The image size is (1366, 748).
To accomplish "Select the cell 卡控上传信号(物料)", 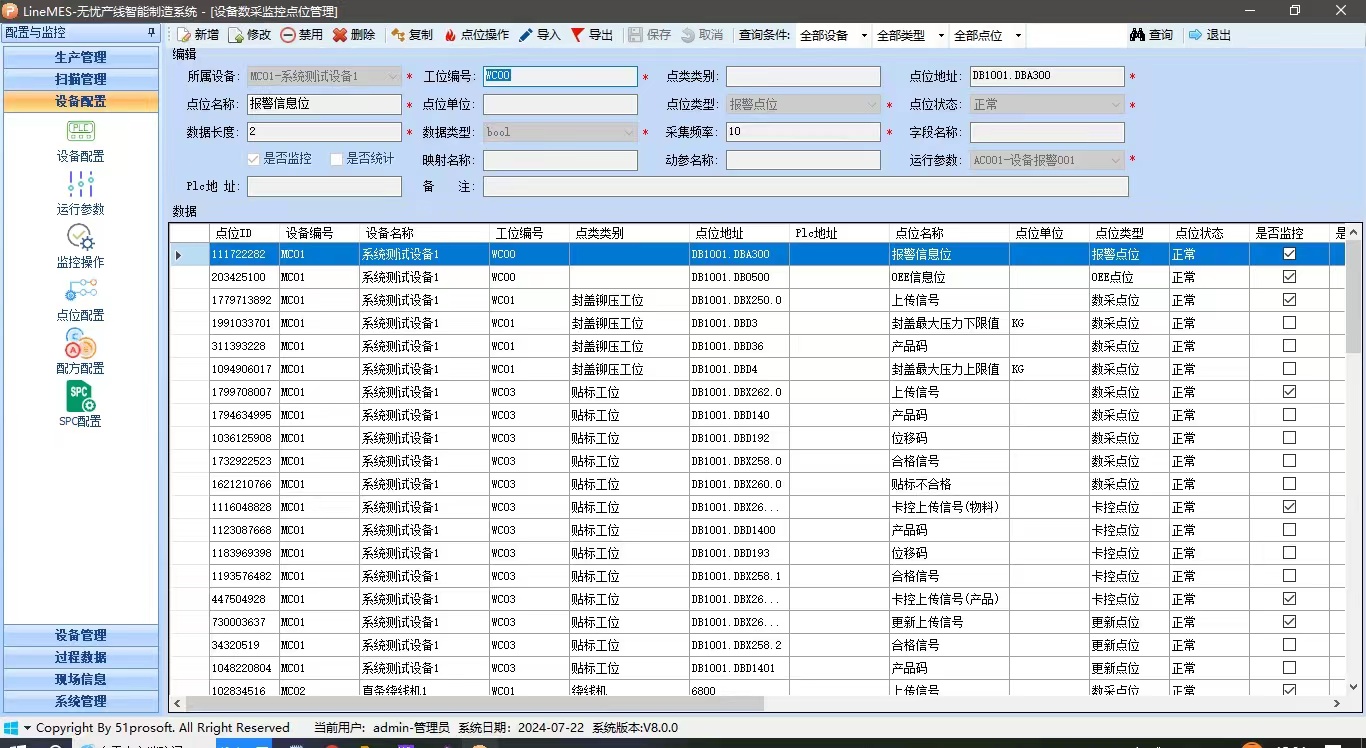I will [949, 507].
